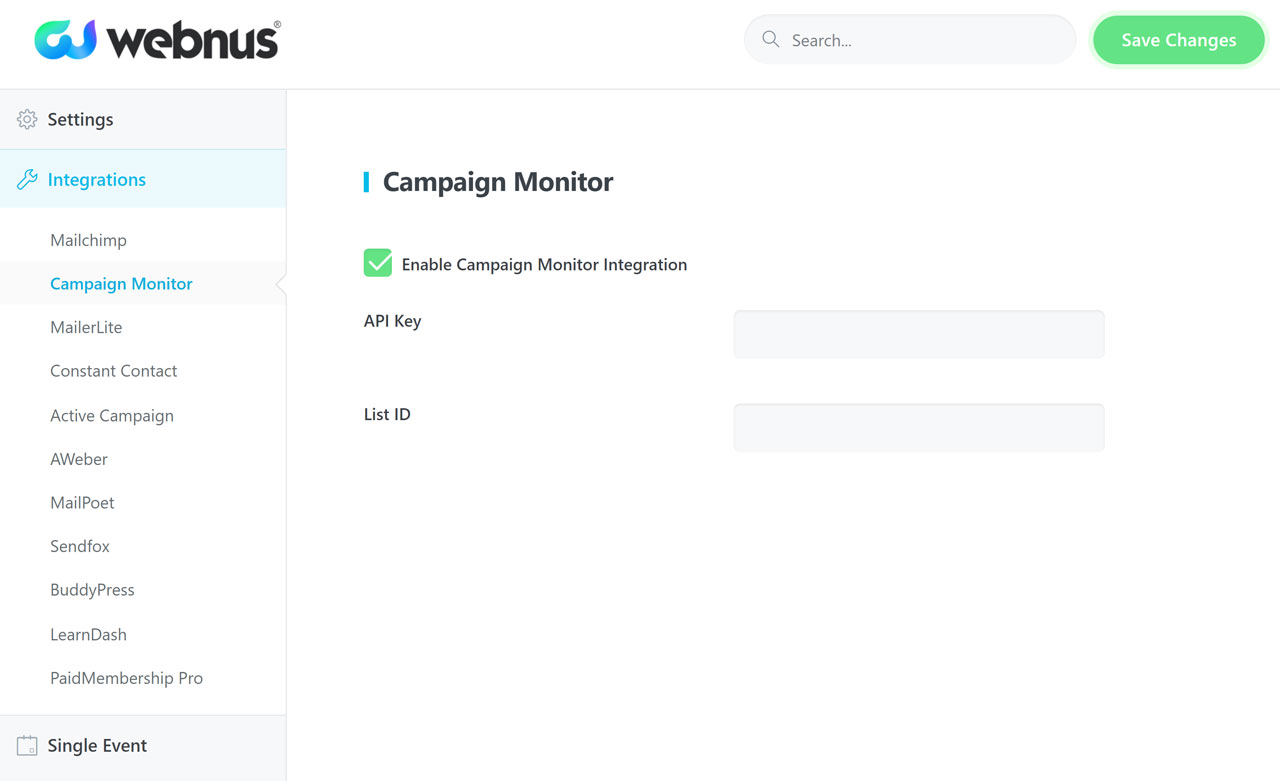
Task: Open the Settings menu section
Action: coord(143,119)
